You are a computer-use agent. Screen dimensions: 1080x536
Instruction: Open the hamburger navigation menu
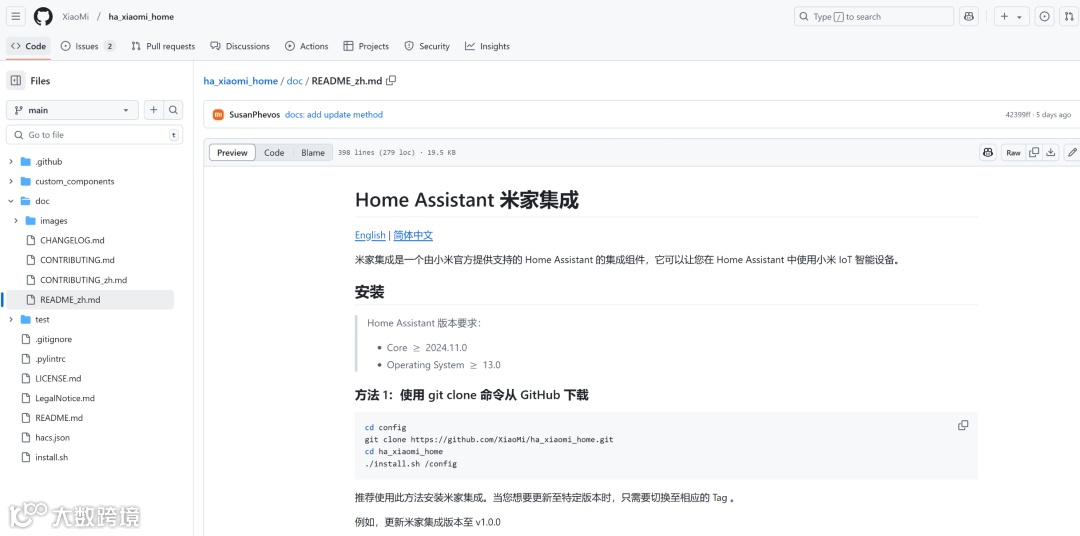(x=17, y=17)
